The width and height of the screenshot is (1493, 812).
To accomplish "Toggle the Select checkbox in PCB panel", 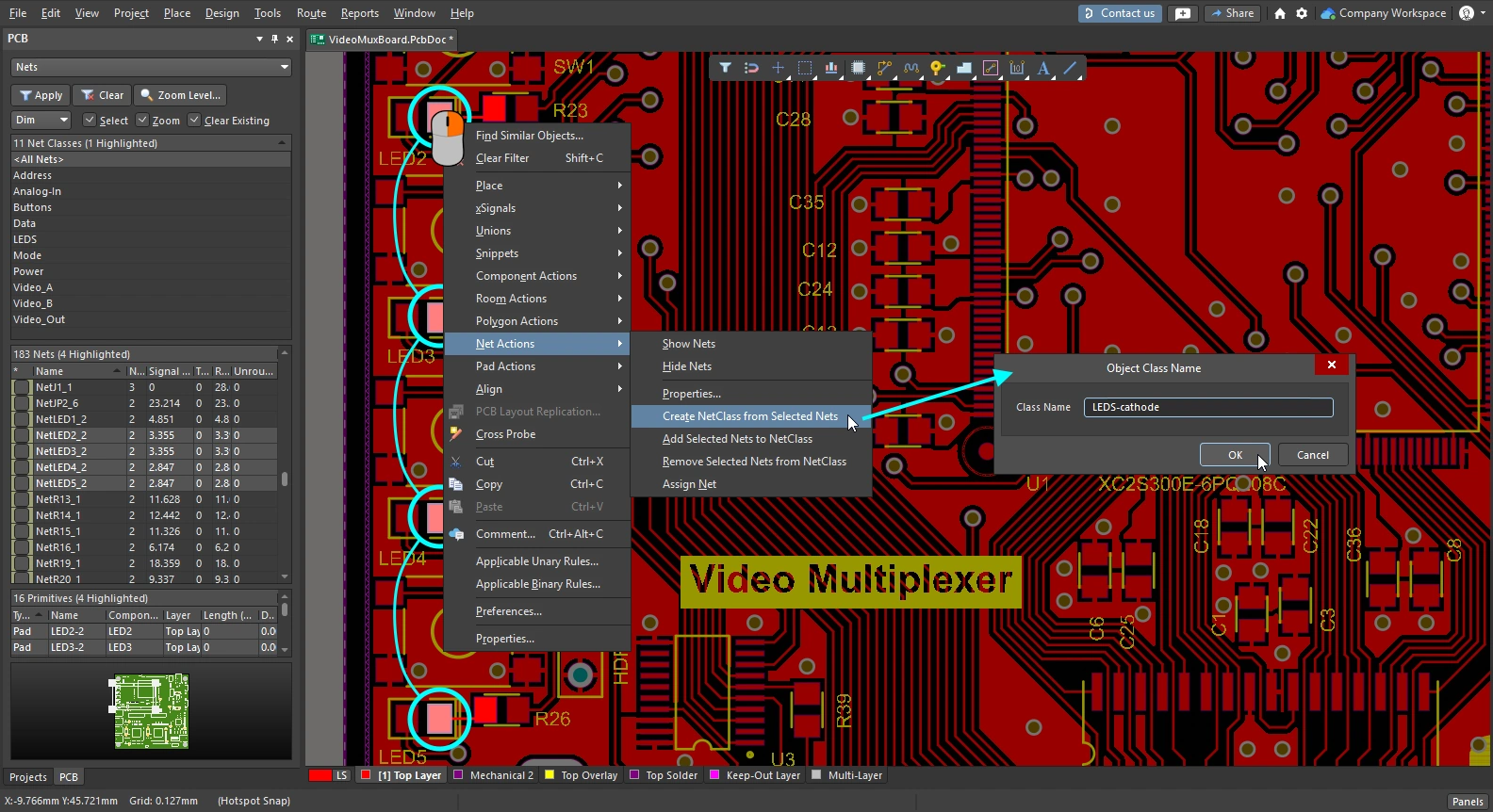I will tap(90, 121).
